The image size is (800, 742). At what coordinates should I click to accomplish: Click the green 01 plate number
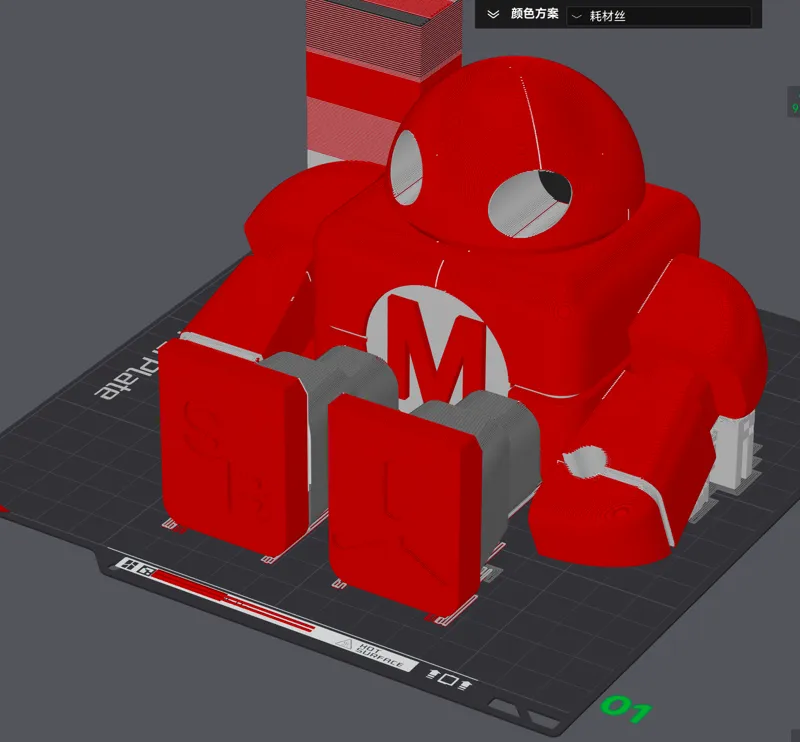pos(627,709)
